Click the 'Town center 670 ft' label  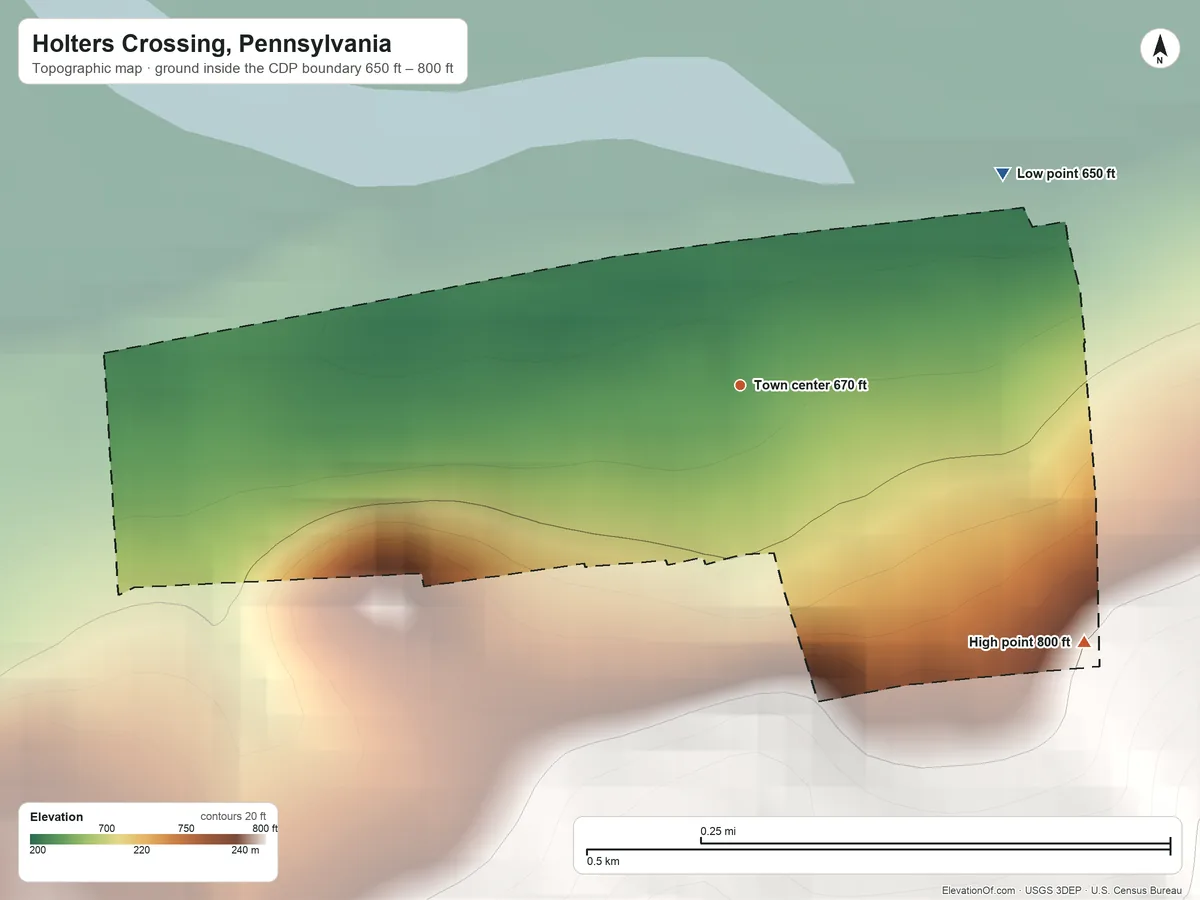pos(810,385)
